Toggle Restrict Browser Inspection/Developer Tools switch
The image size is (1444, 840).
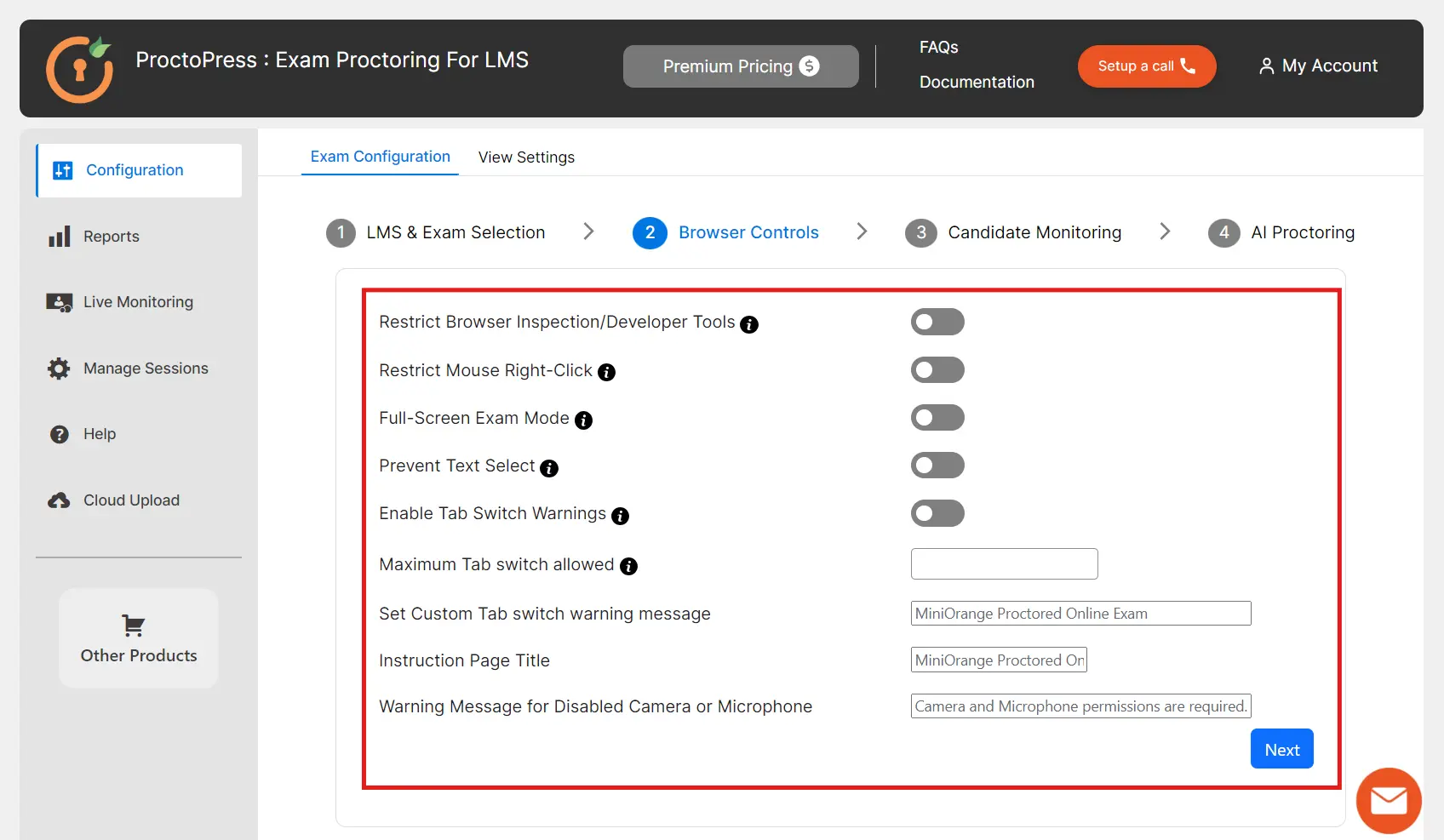tap(937, 322)
